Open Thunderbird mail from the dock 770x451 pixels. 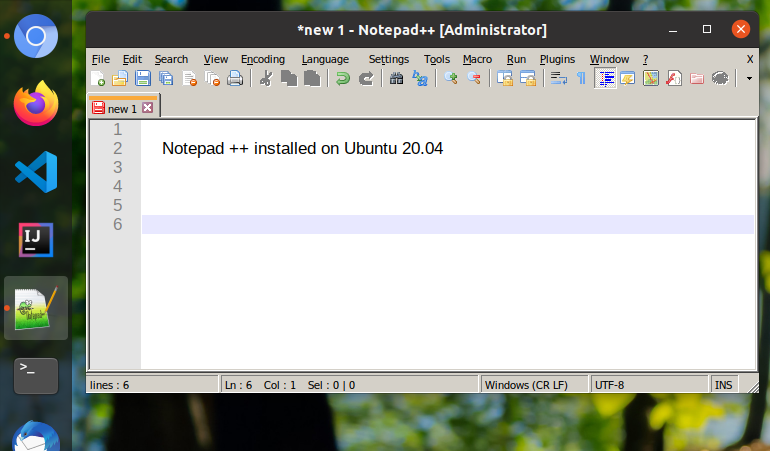click(36, 436)
